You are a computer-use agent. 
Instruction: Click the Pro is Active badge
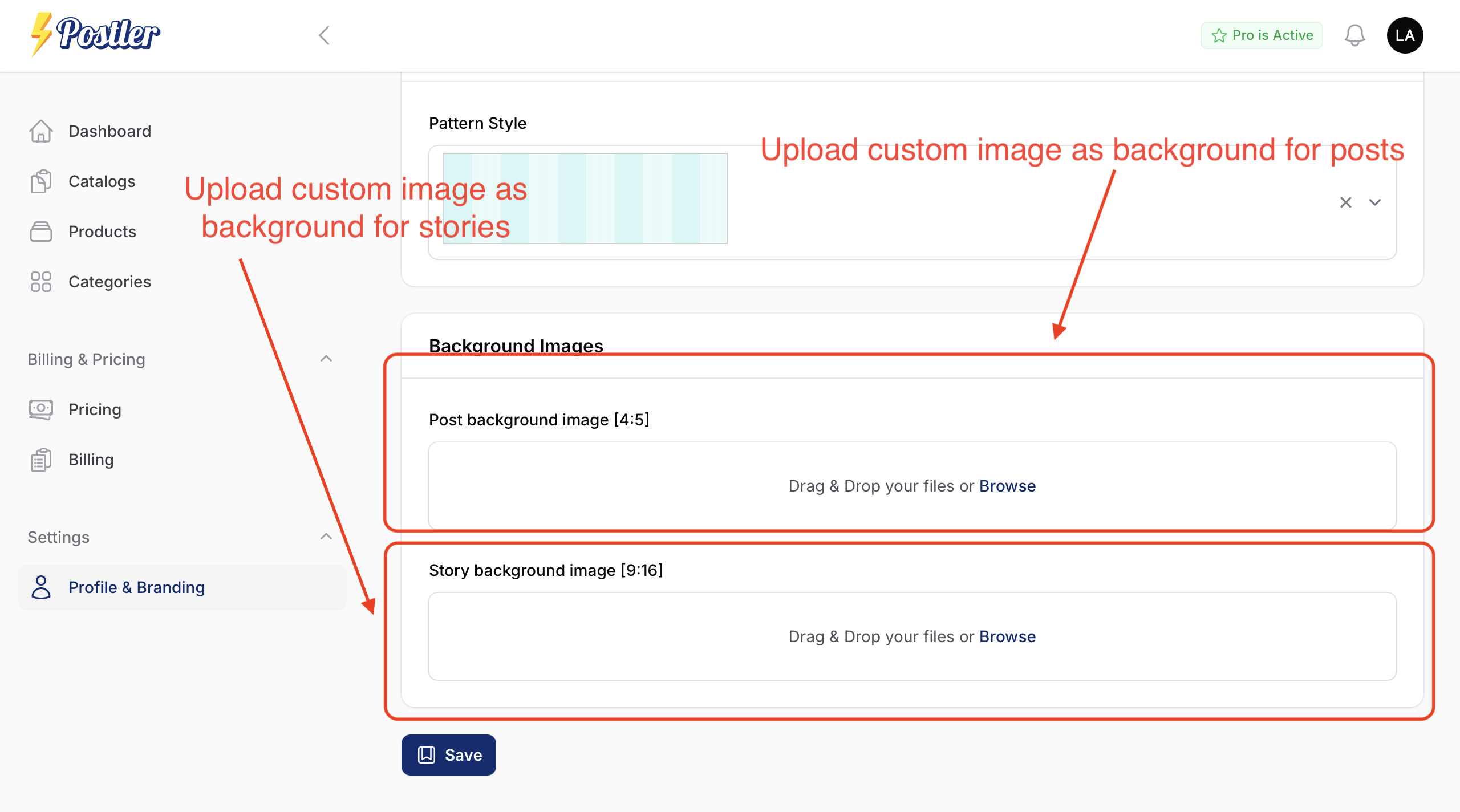point(1262,35)
